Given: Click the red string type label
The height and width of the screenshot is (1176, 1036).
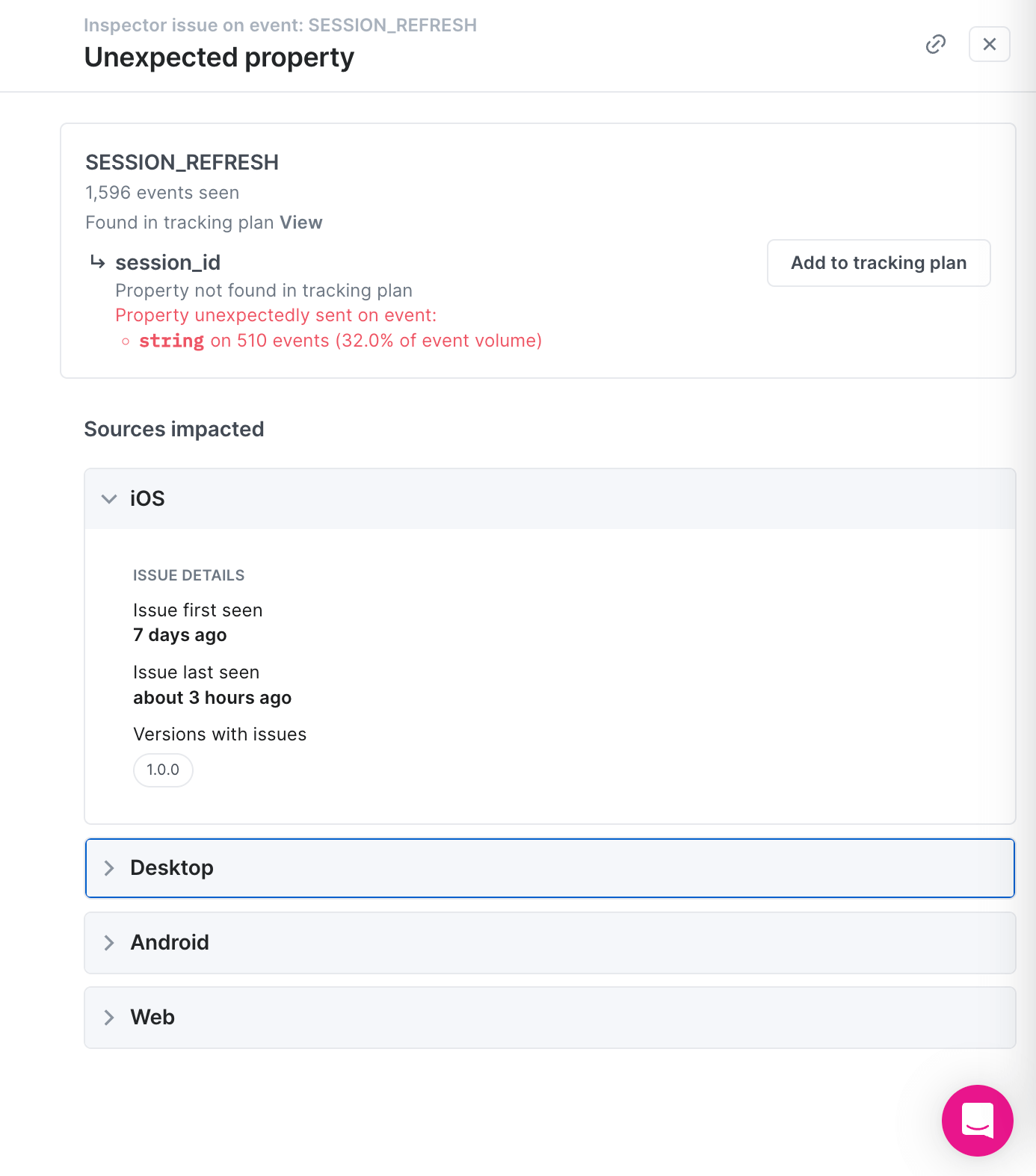Looking at the screenshot, I should coord(171,341).
